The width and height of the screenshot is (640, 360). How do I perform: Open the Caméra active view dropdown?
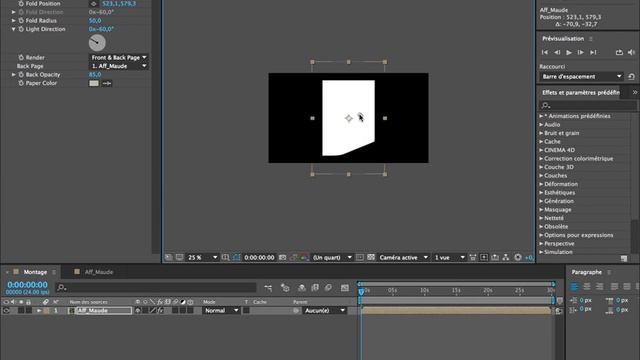403,258
